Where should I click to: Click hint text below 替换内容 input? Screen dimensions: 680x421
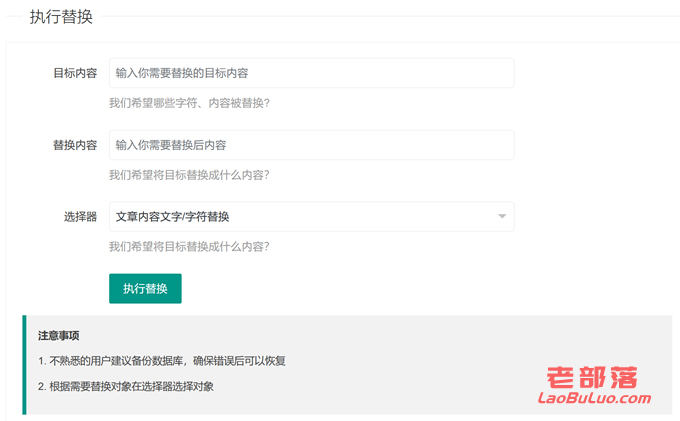189,175
